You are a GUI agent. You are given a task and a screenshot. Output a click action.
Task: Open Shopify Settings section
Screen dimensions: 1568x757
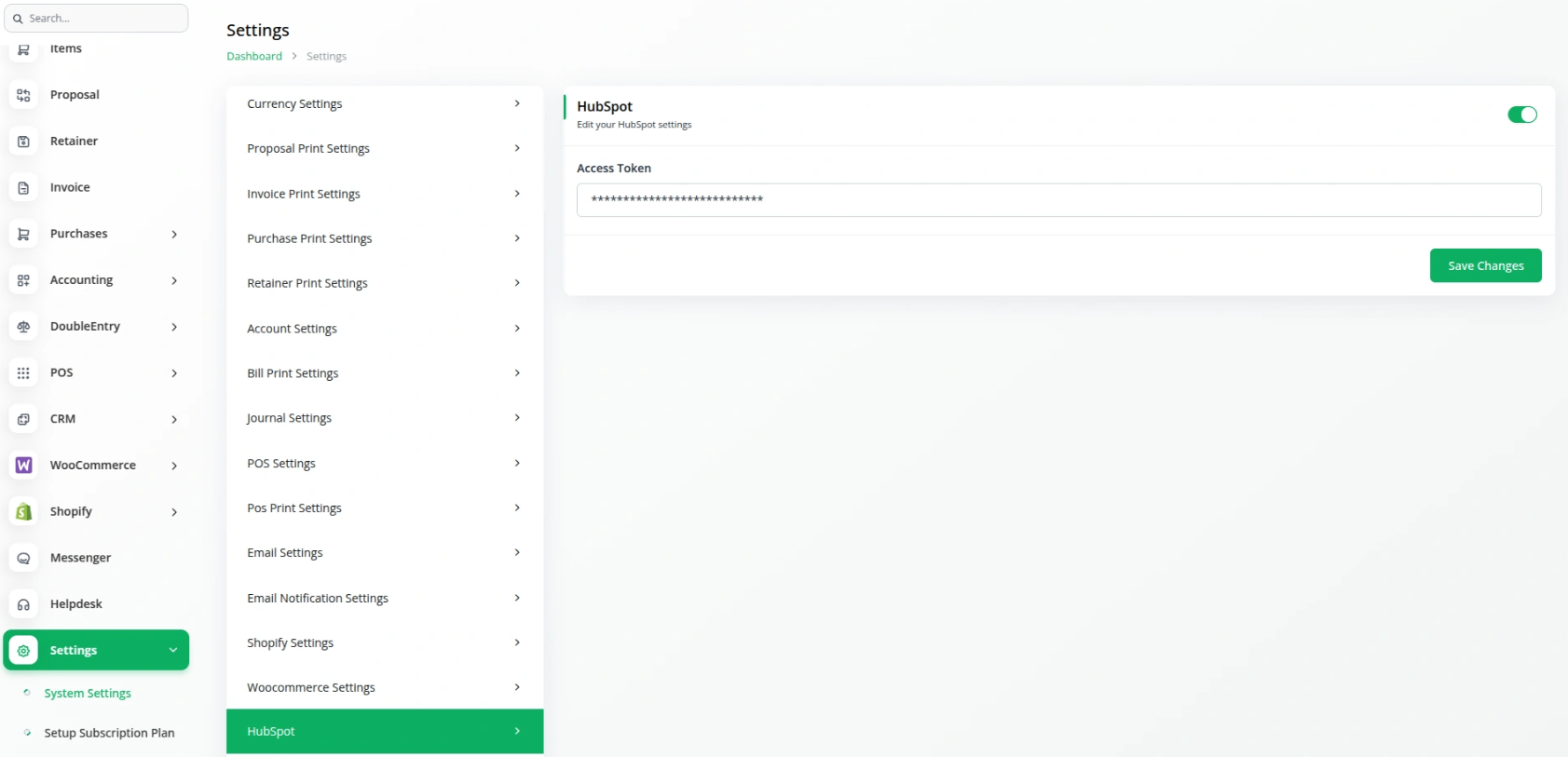385,642
